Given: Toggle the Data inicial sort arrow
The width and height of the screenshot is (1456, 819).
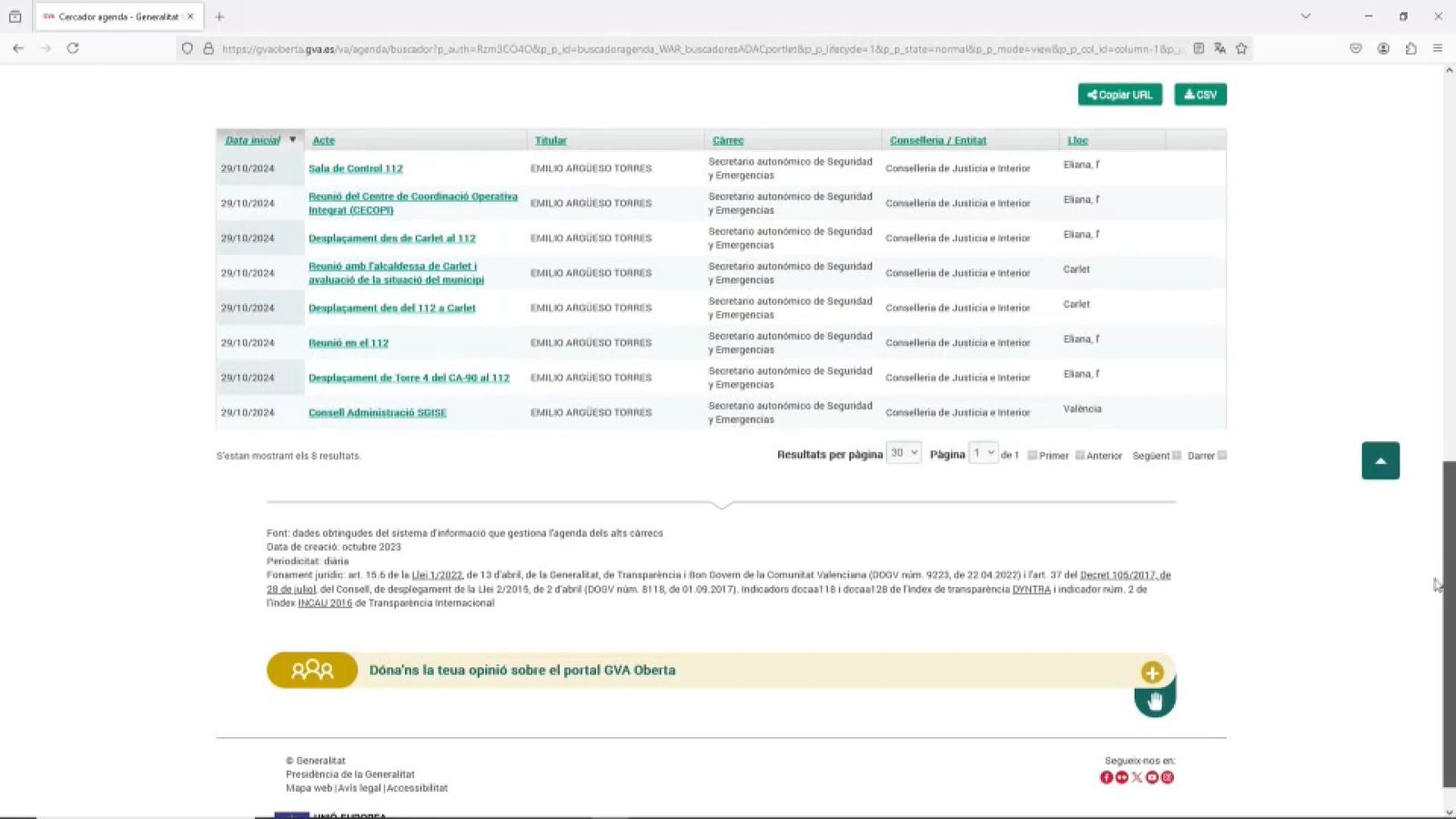Looking at the screenshot, I should coord(292,139).
